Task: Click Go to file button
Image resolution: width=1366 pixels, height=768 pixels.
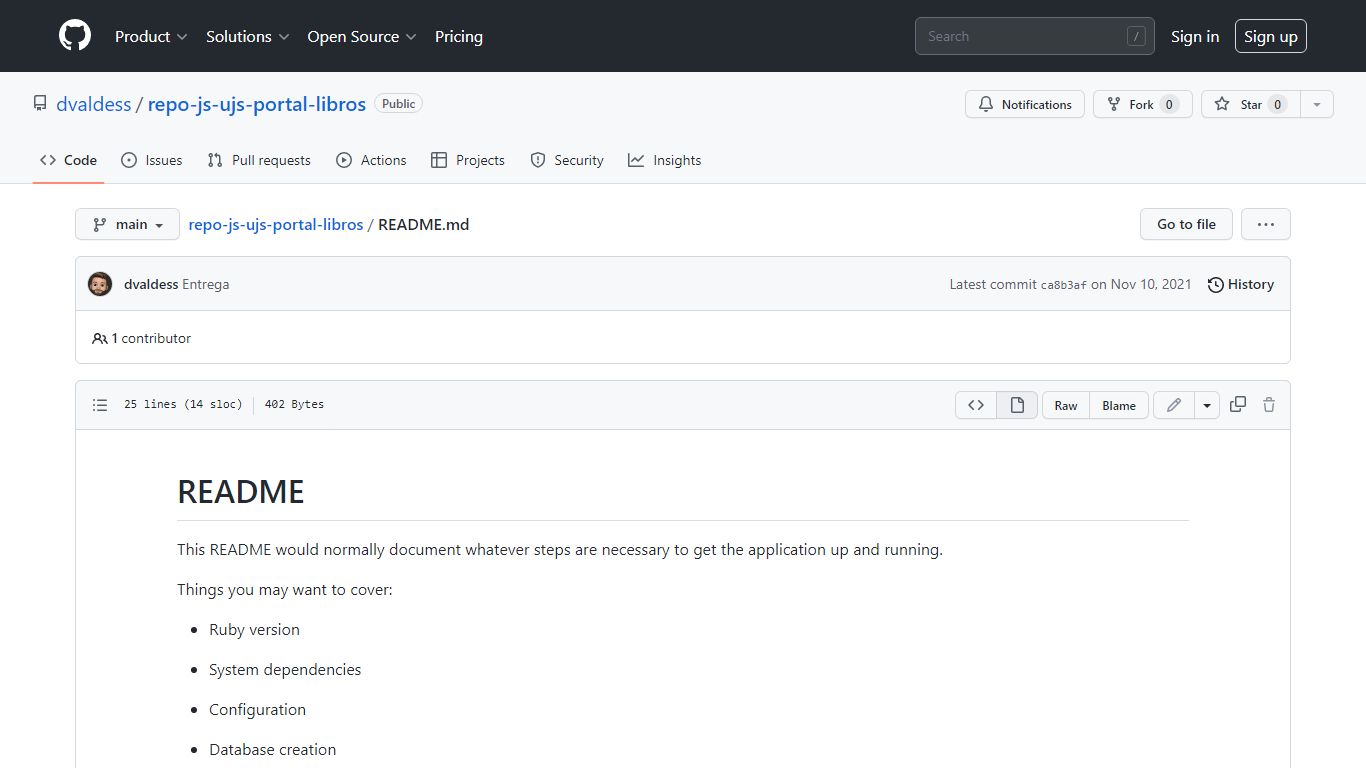Action: coord(1187,224)
